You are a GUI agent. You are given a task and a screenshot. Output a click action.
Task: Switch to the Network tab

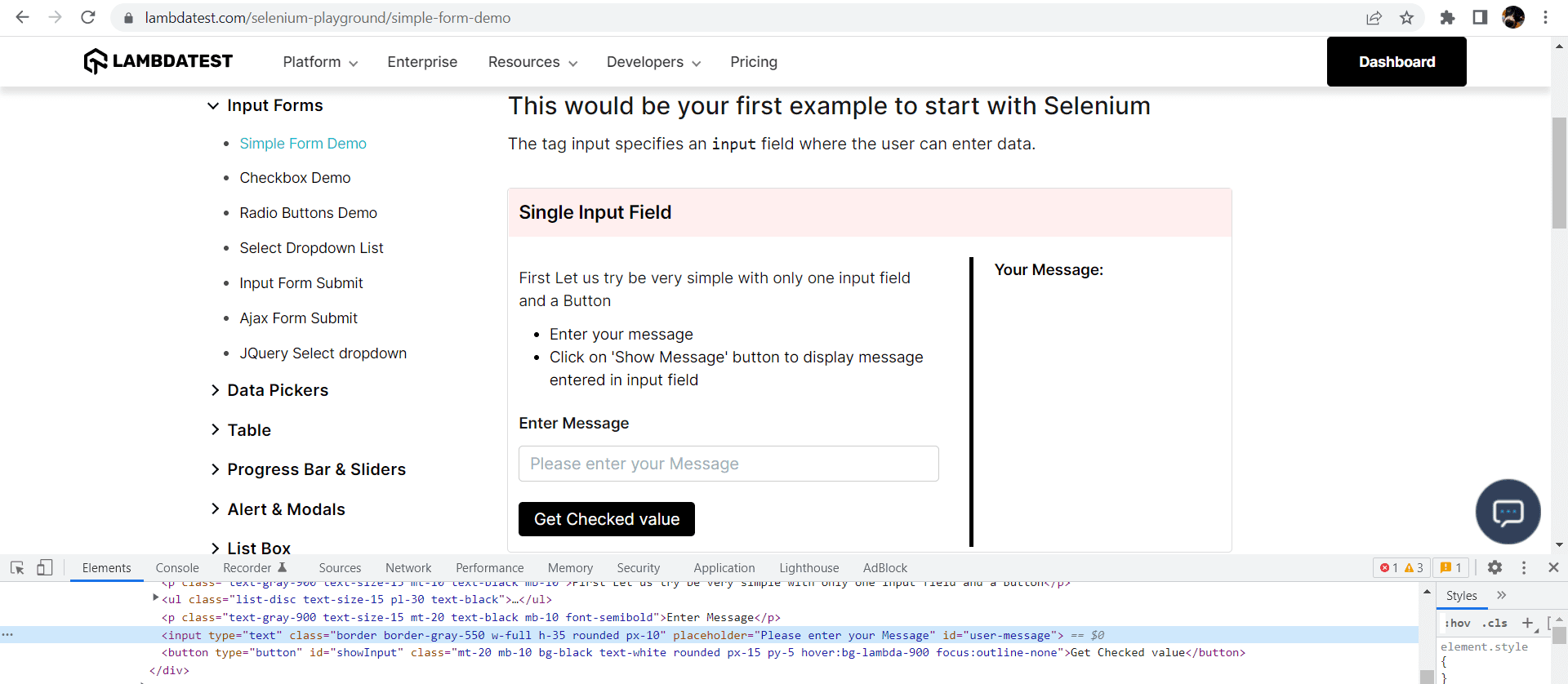click(x=408, y=568)
